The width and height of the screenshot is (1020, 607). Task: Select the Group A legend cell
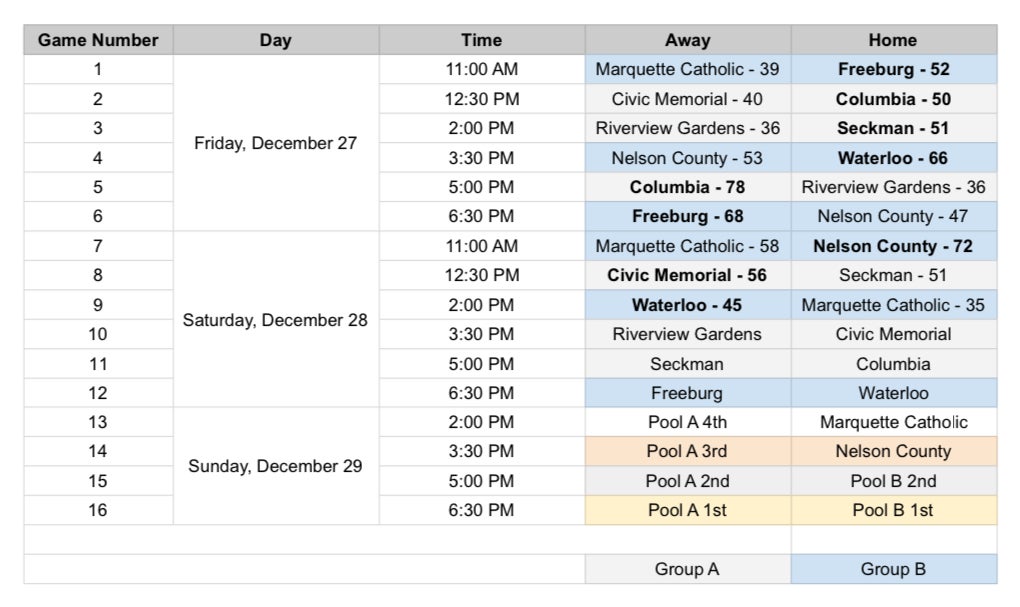[x=687, y=569]
